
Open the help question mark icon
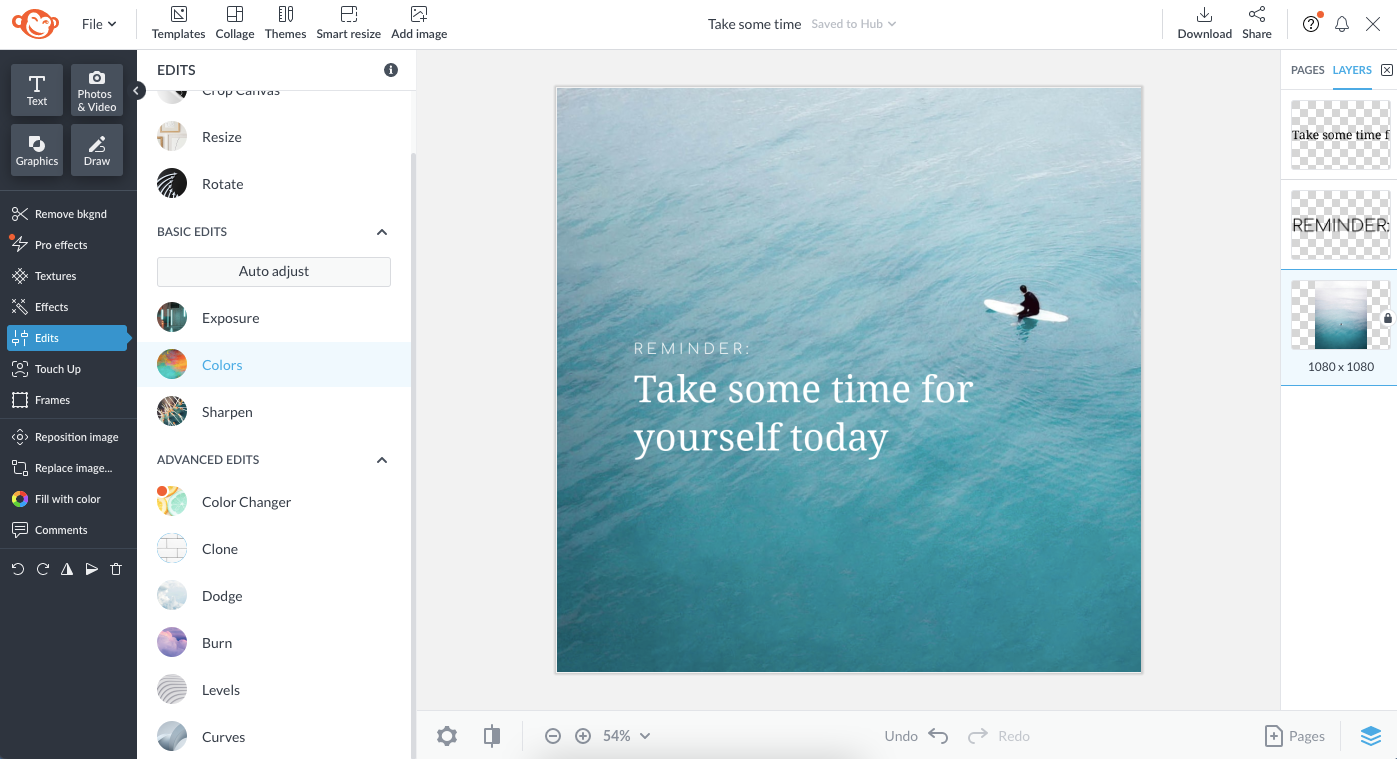[1311, 24]
